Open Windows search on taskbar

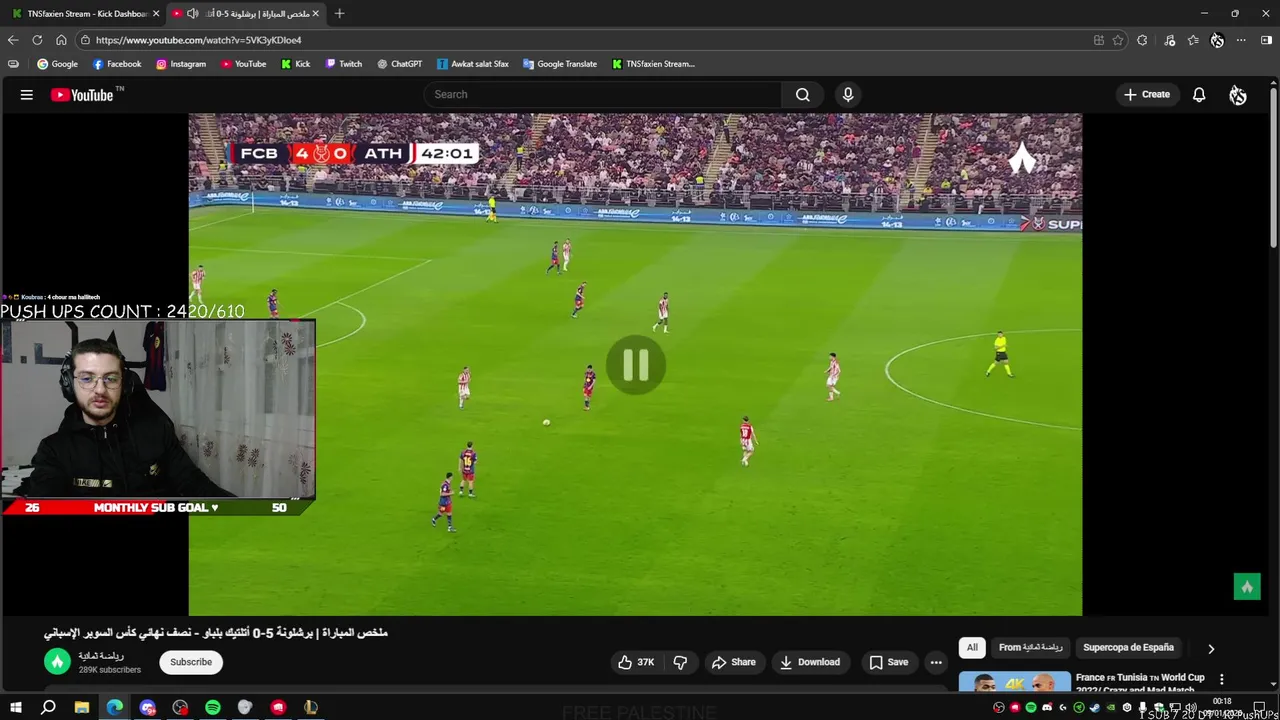pos(48,707)
